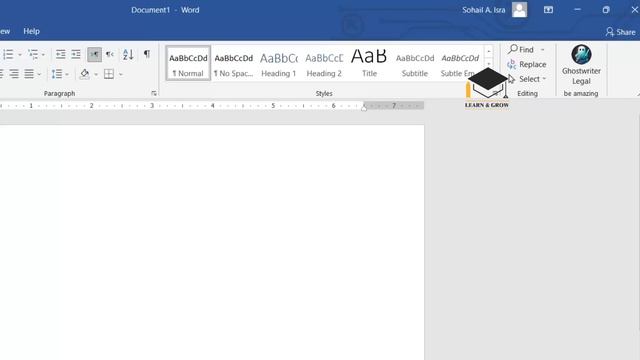
Task: Click the Replace button
Action: click(527, 64)
